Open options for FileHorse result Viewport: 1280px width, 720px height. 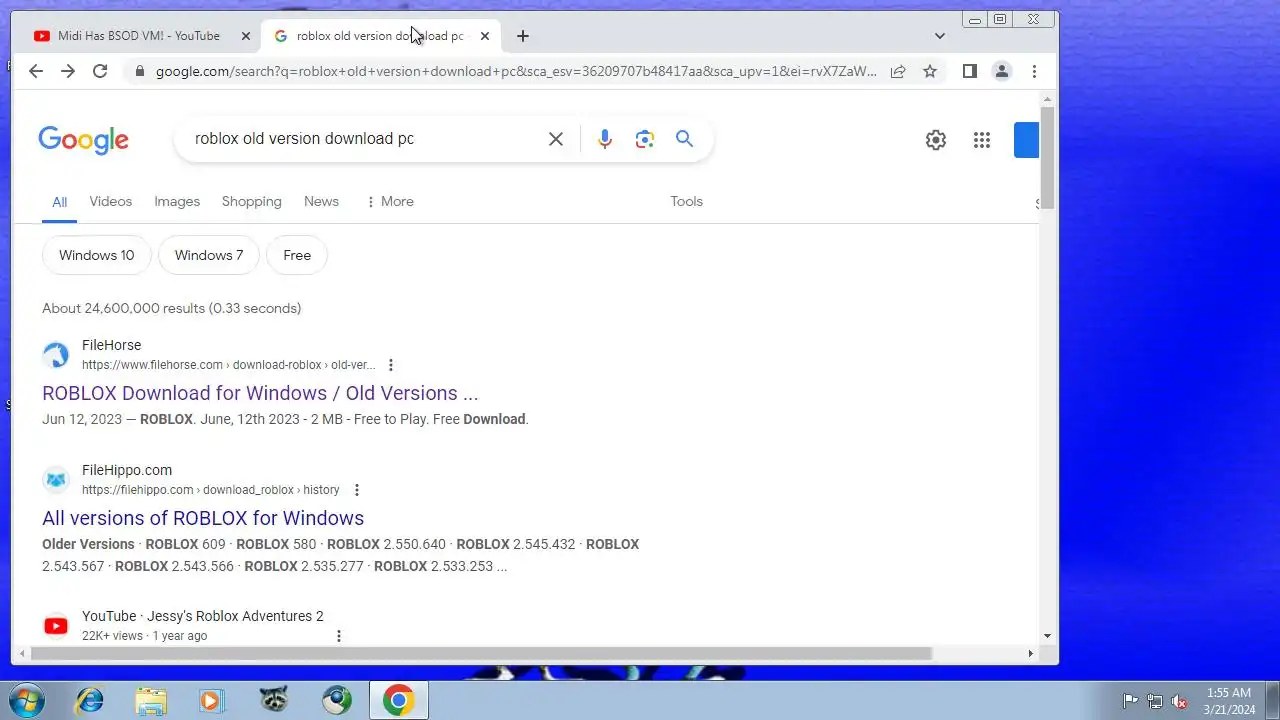click(x=391, y=365)
